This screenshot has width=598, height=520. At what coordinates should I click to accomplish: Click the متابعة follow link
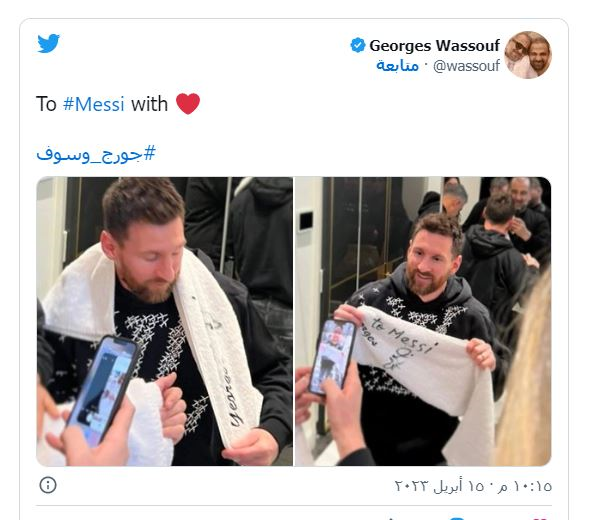397,66
